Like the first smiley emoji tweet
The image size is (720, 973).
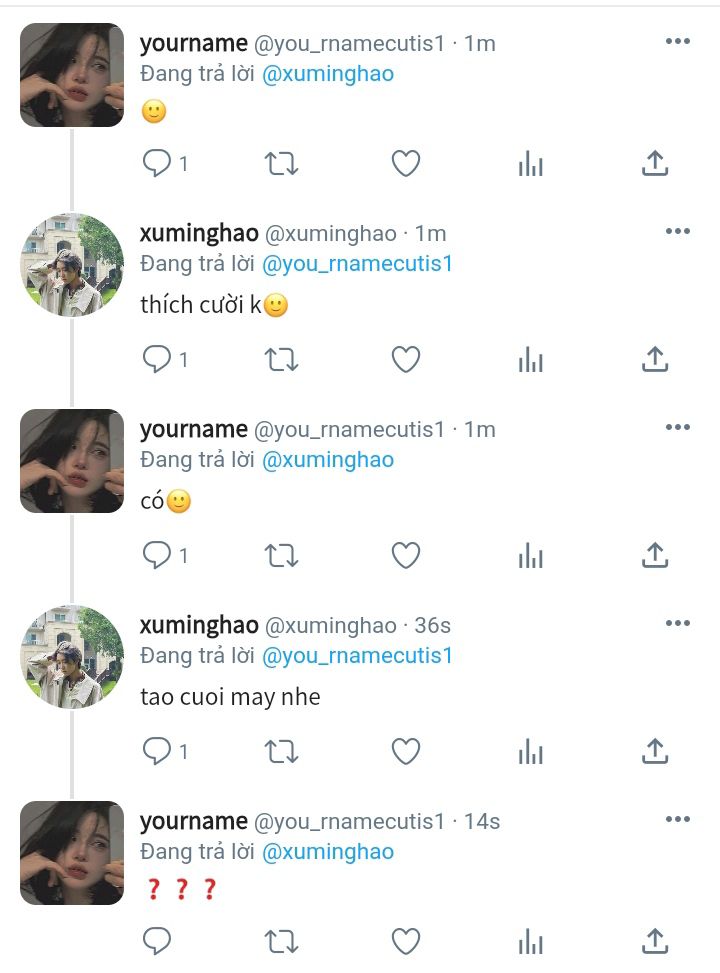[x=406, y=164]
